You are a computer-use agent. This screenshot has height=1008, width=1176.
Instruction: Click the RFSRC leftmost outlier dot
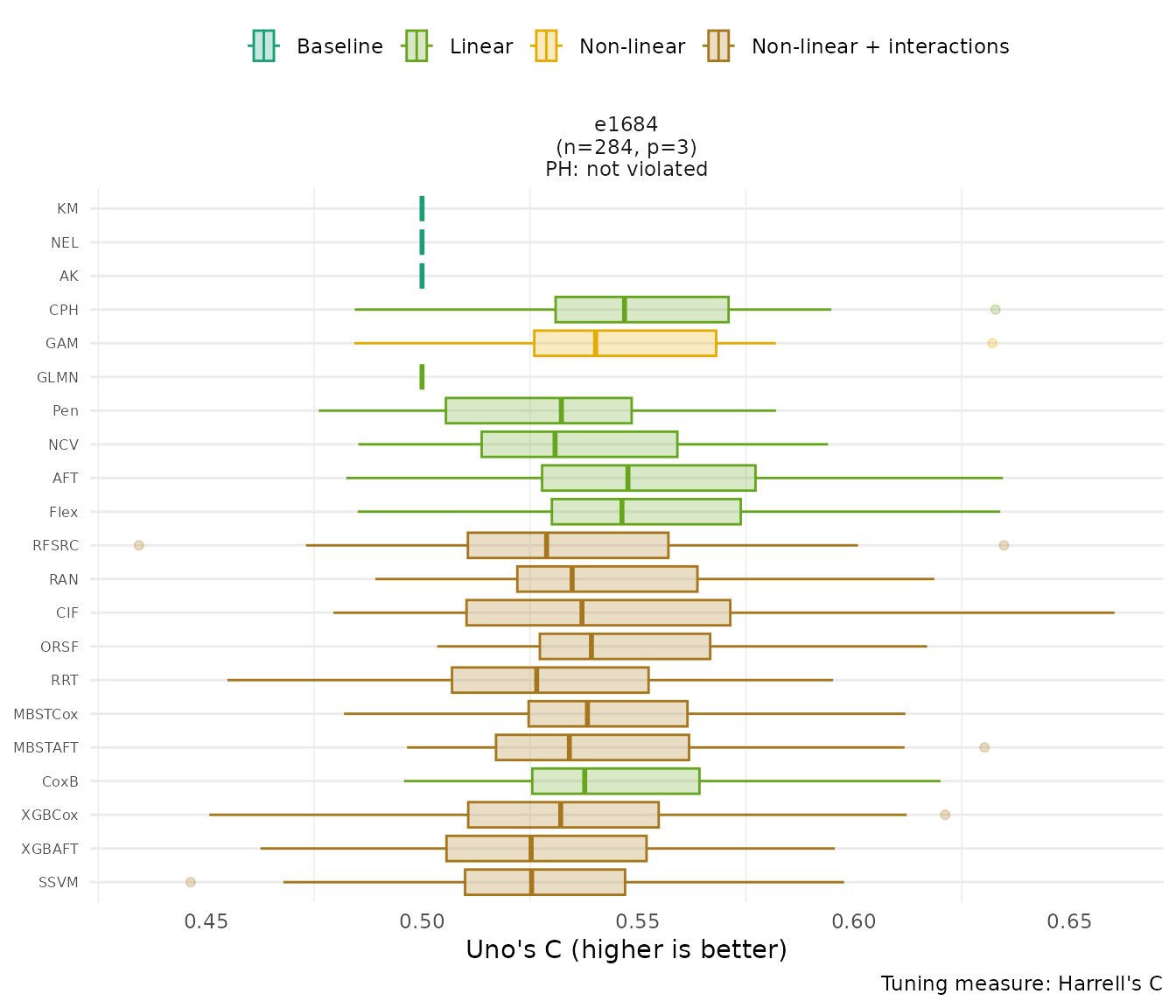(x=138, y=545)
